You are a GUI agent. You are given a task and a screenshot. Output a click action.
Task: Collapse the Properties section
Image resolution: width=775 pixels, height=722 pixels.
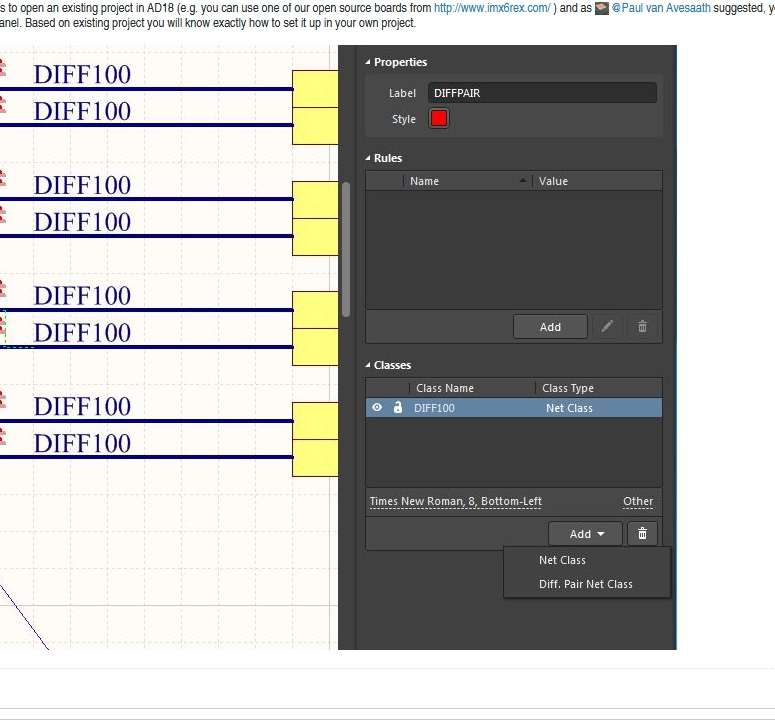[368, 62]
